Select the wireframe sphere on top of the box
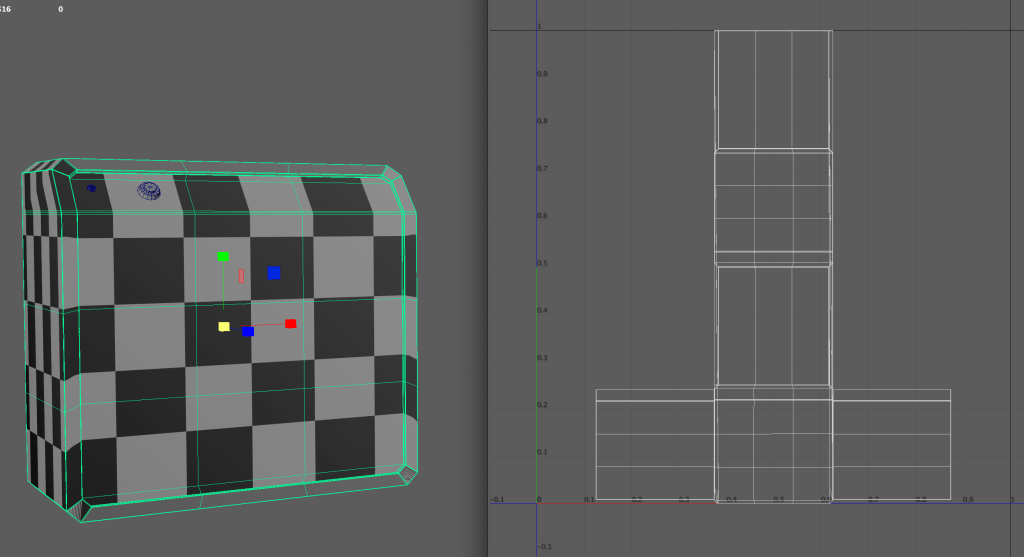This screenshot has width=1024, height=557. pyautogui.click(x=149, y=190)
